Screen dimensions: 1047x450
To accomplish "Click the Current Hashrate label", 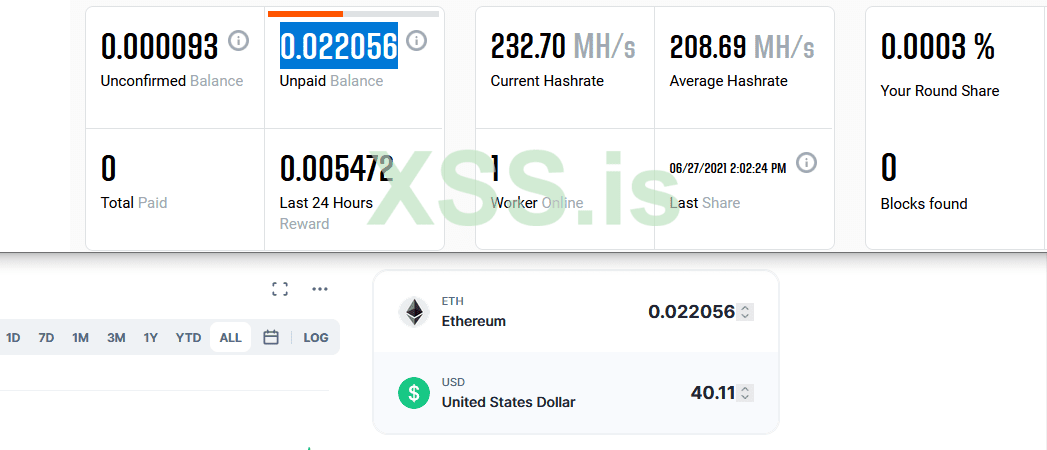I will 547,81.
